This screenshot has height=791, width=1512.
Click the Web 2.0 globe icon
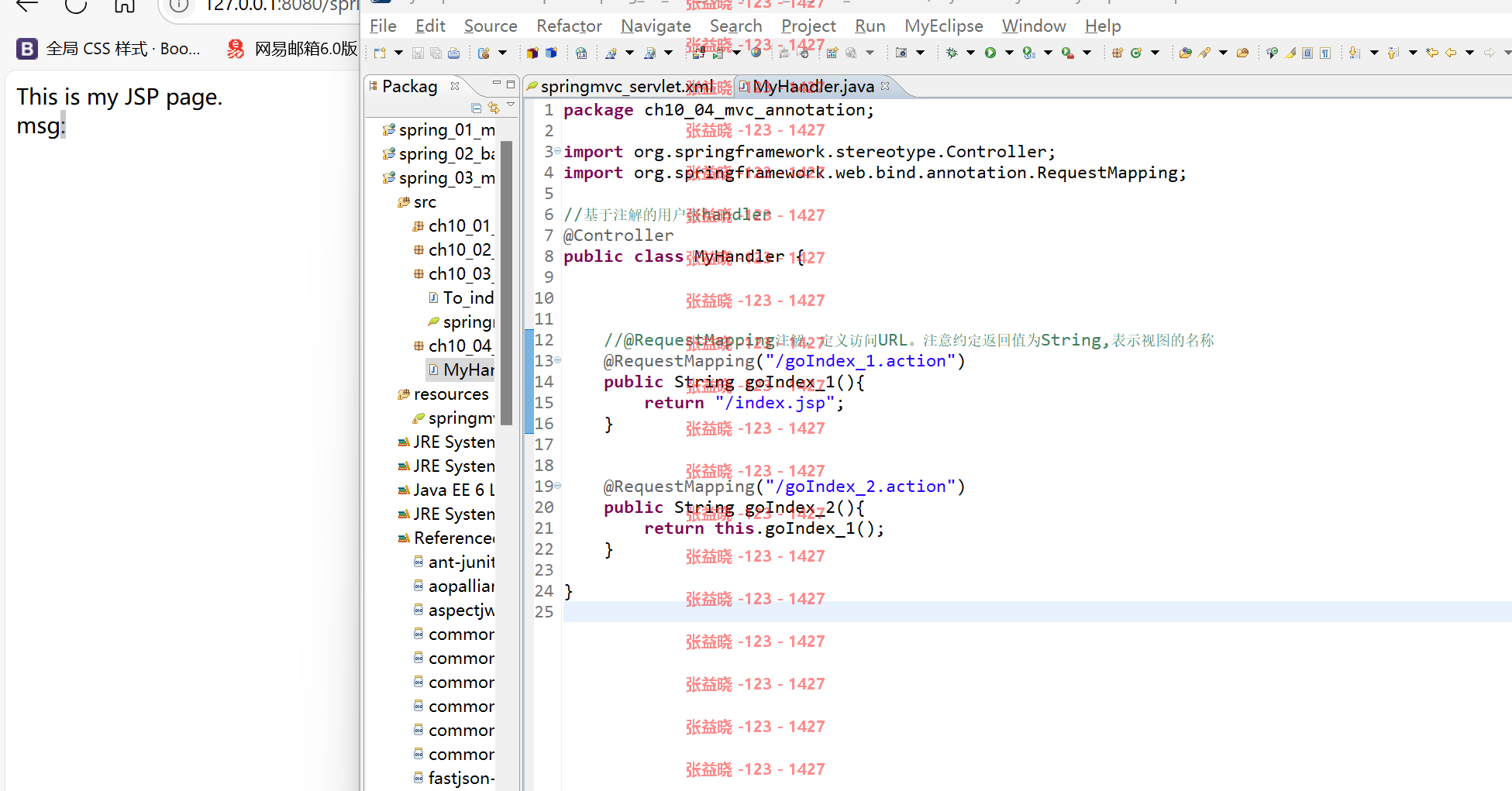581,53
